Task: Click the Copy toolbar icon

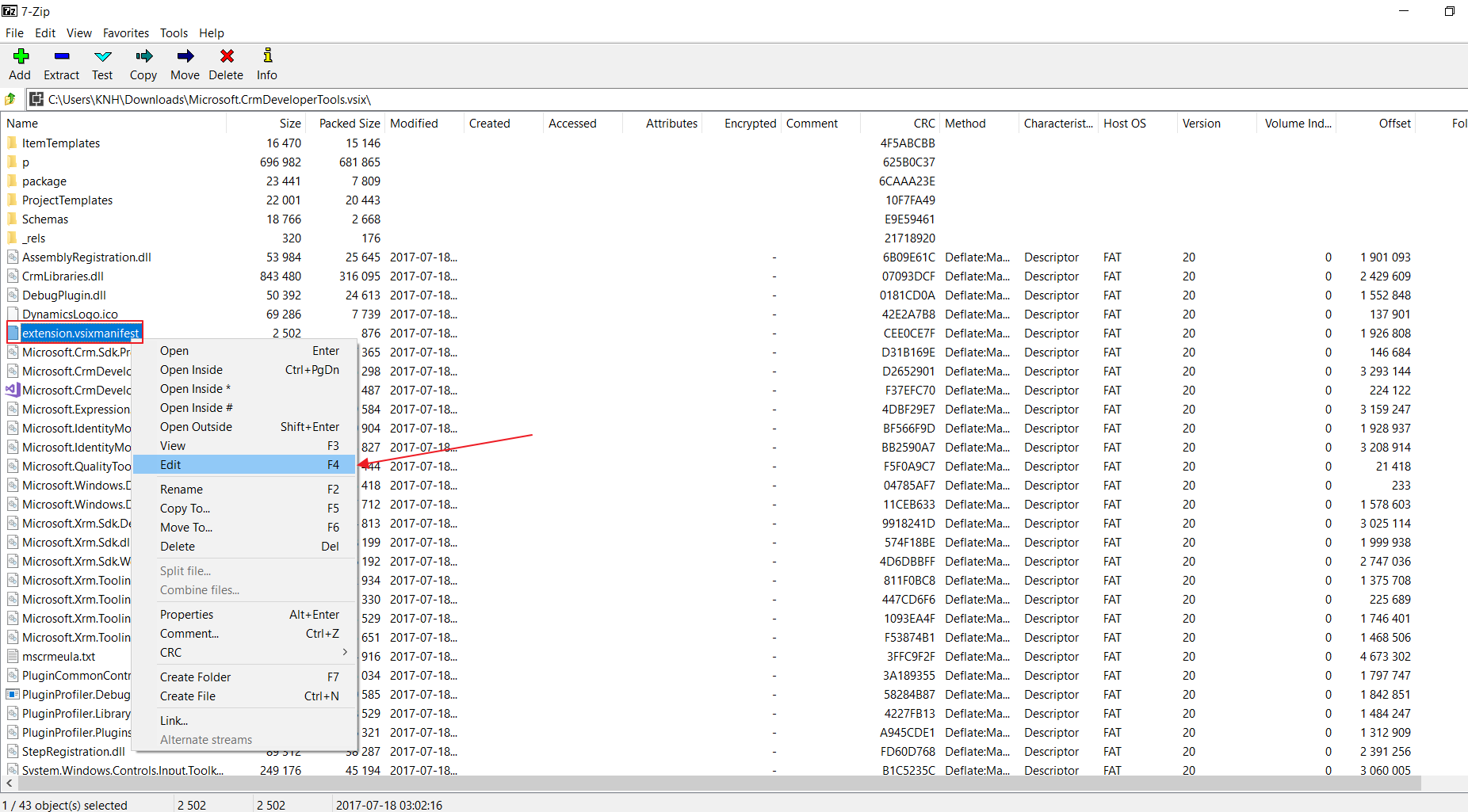Action: 144,56
